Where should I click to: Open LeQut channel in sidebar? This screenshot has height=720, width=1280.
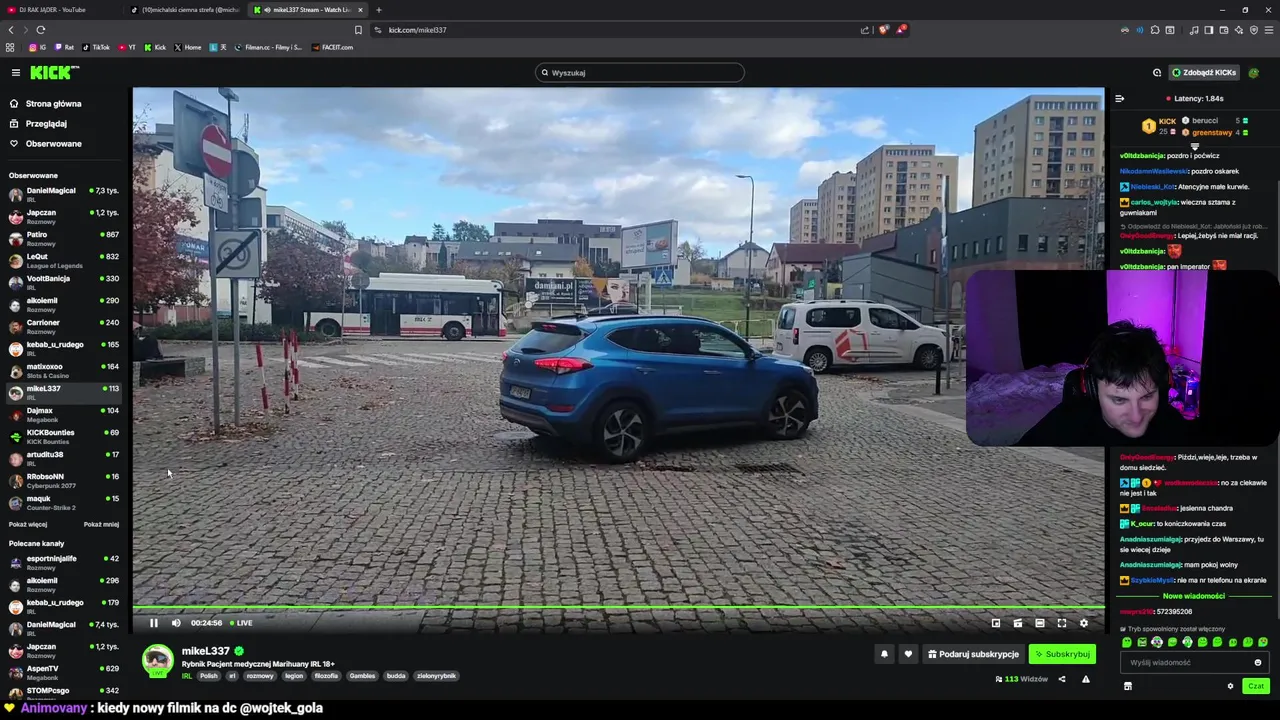pyautogui.click(x=63, y=260)
